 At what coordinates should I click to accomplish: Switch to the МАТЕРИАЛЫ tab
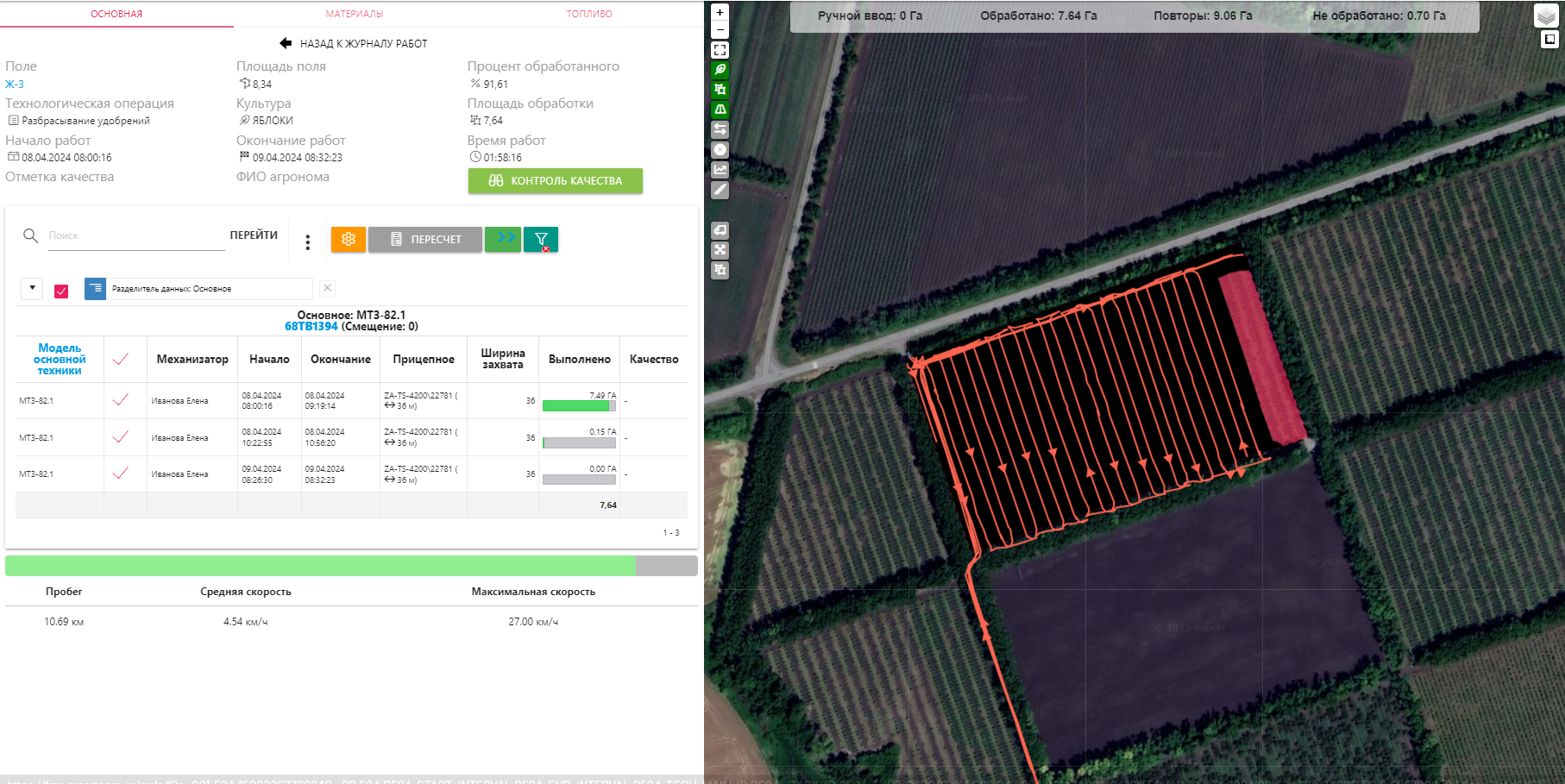point(354,14)
